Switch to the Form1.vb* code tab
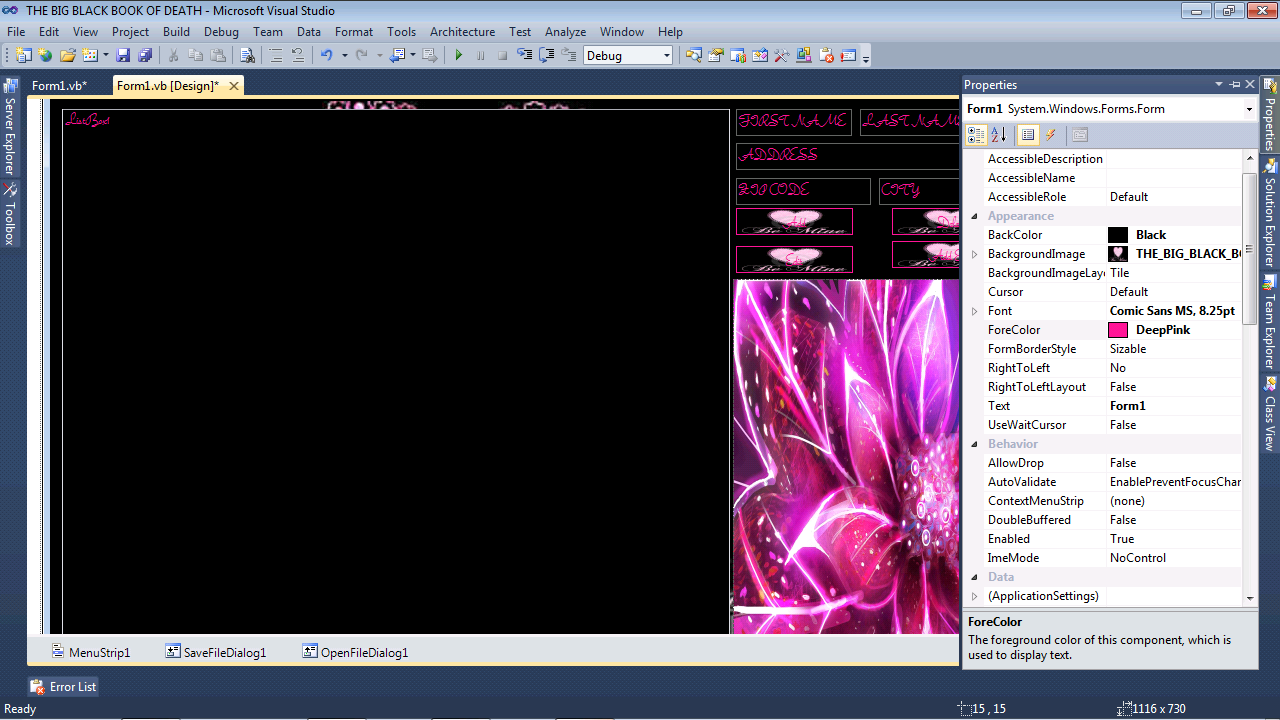The height and width of the screenshot is (720, 1280). [x=59, y=86]
